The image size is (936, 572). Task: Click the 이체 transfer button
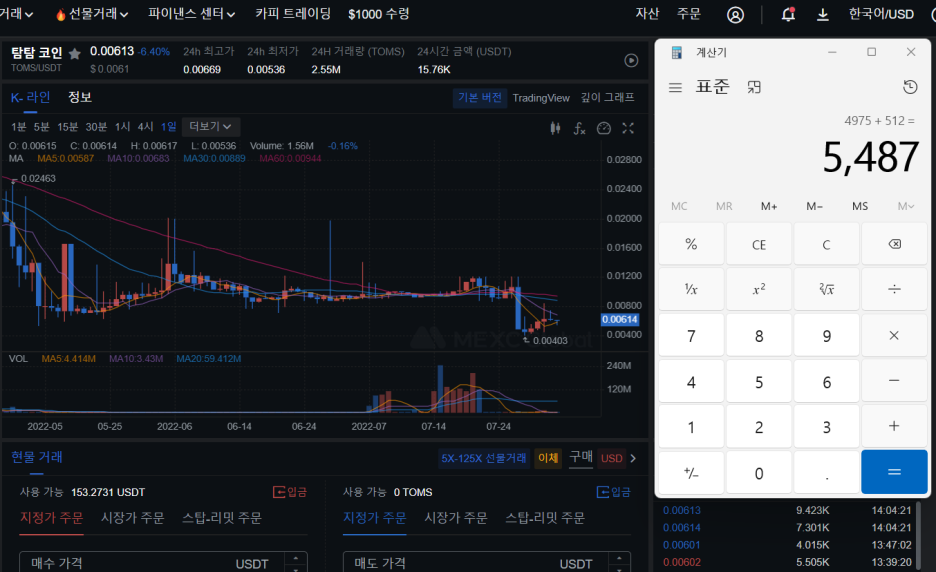(x=548, y=458)
